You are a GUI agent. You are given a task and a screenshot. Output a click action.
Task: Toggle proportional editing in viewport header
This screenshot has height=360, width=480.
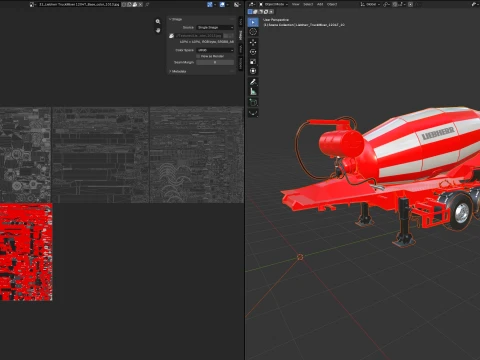(x=411, y=4)
